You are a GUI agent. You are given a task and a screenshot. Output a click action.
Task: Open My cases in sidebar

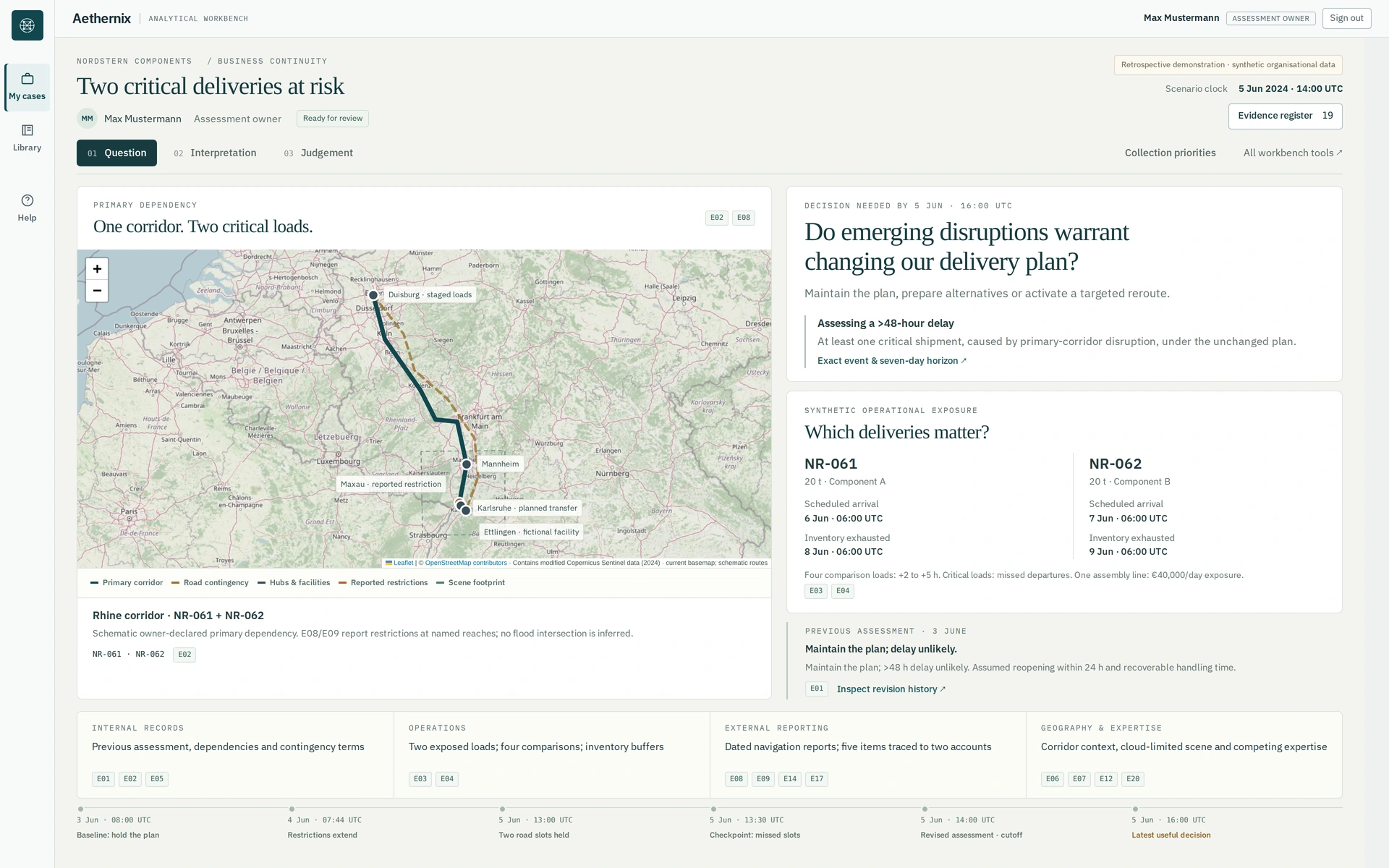click(27, 88)
